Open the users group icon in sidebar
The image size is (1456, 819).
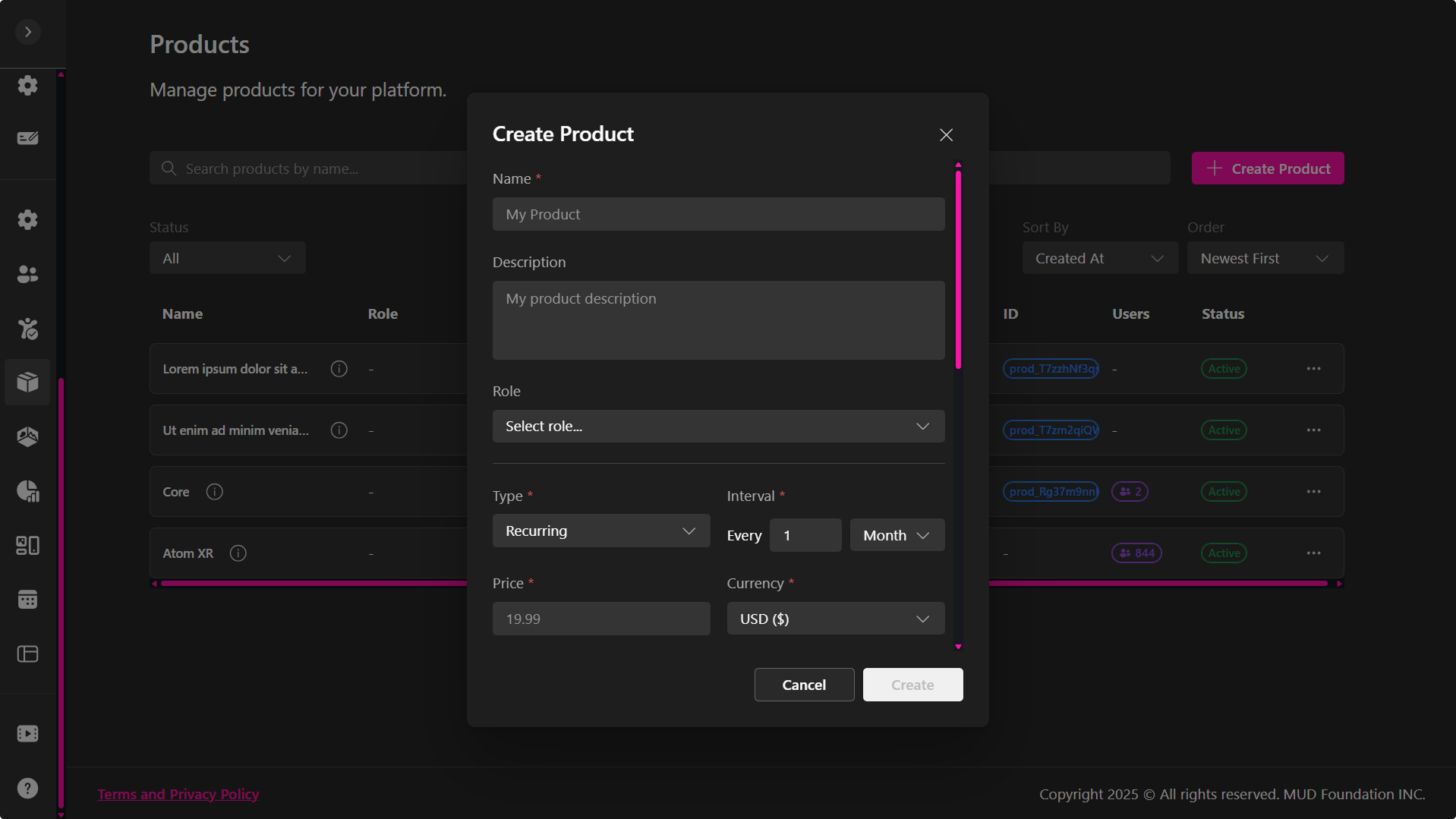28,274
